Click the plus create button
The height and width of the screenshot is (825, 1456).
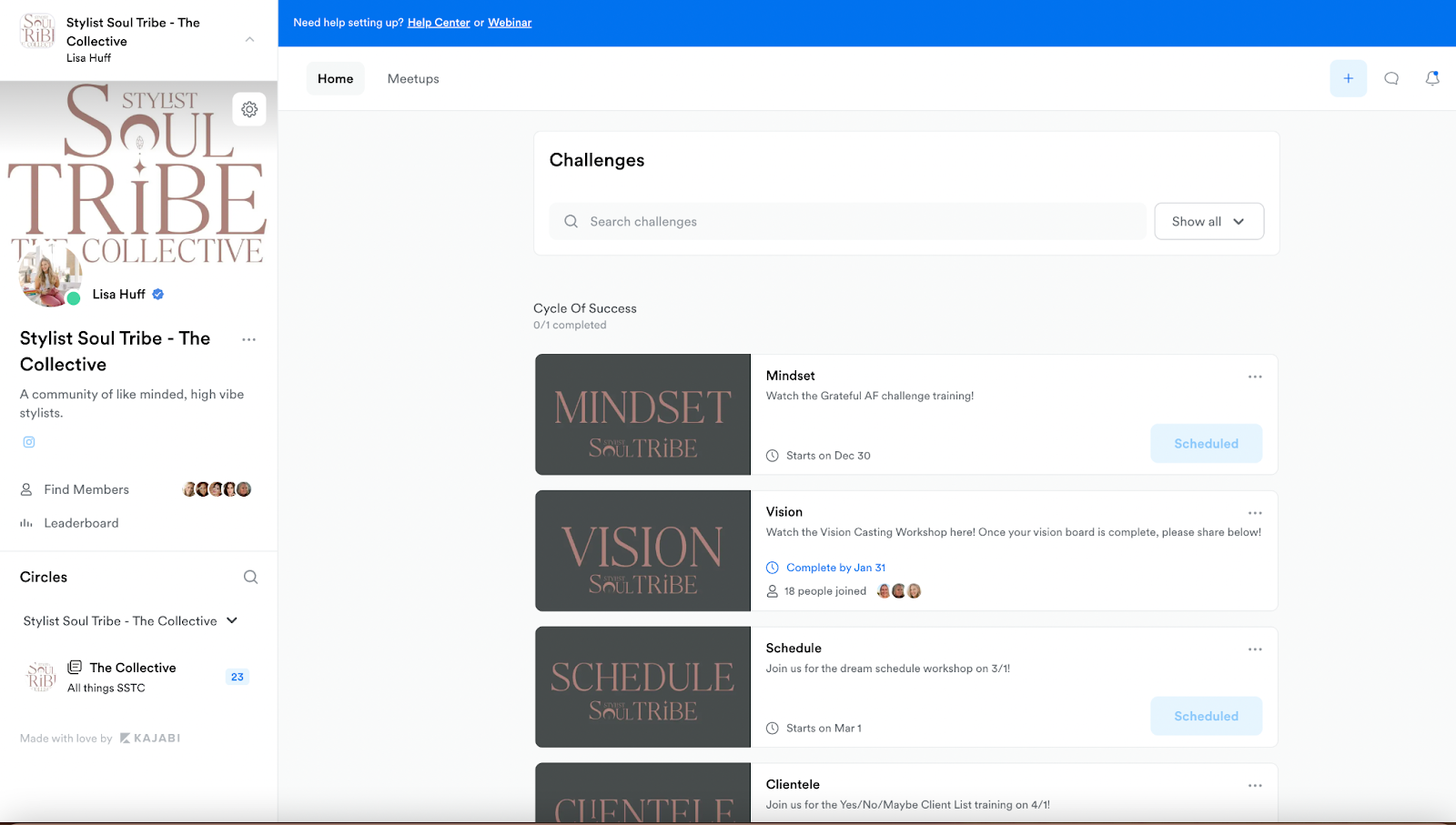[1348, 78]
